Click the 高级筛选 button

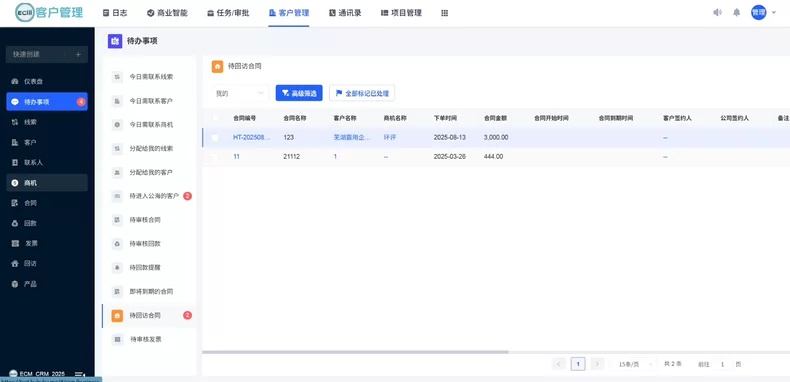[x=299, y=93]
